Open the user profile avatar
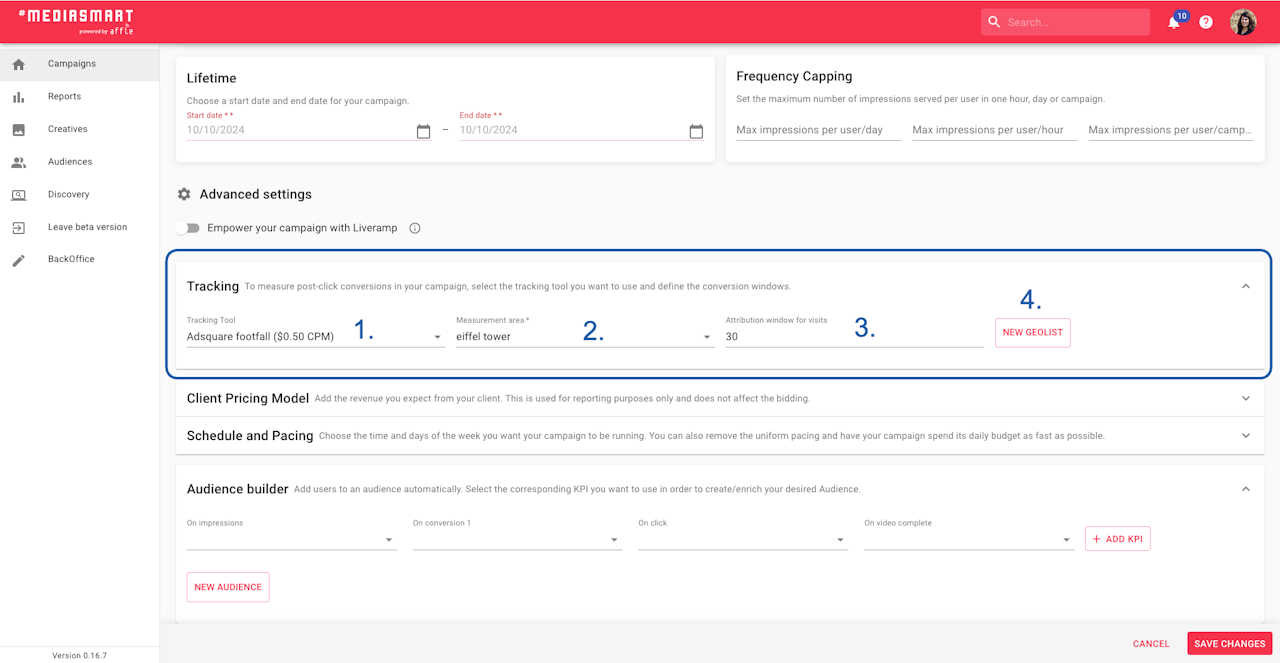The width and height of the screenshot is (1280, 663). [1243, 22]
